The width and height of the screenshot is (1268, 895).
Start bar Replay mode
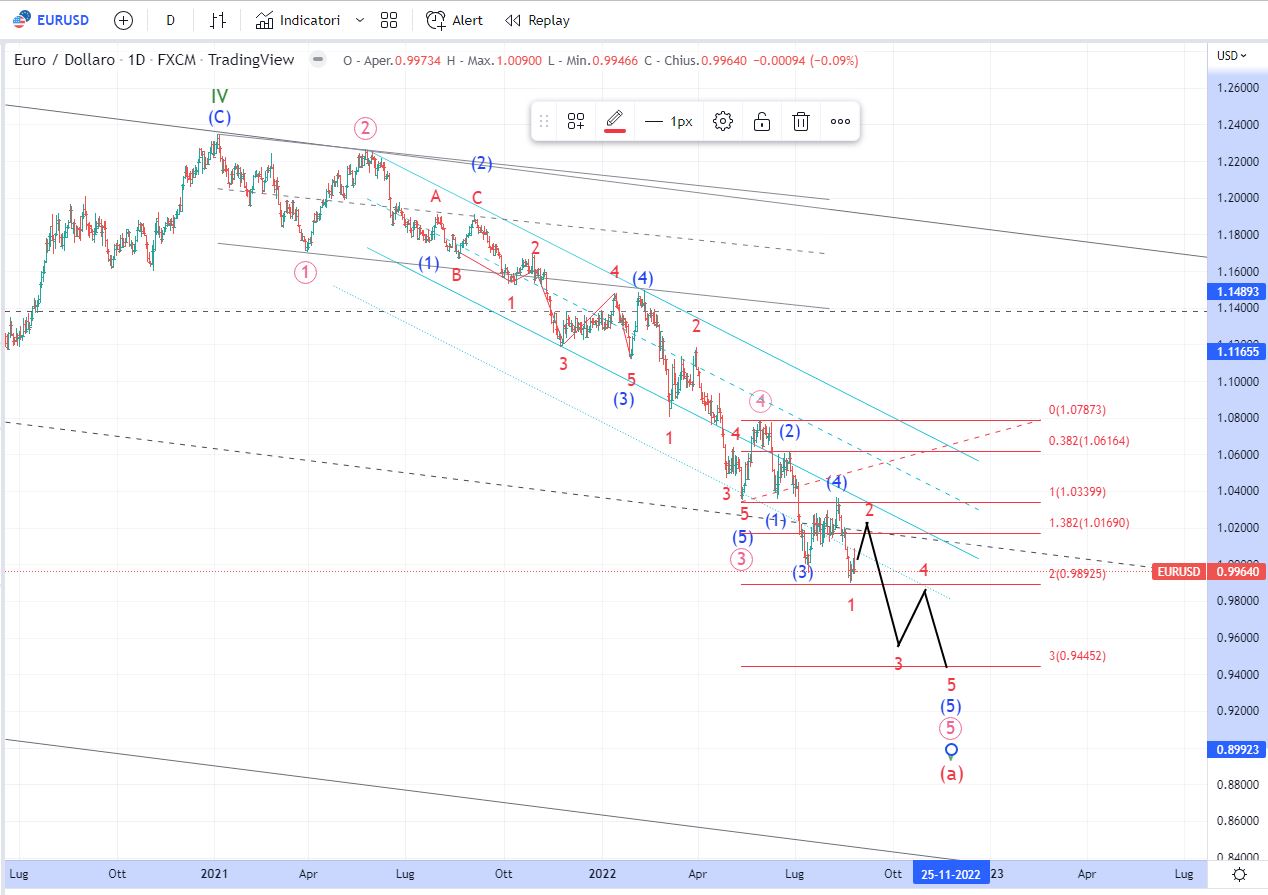point(537,20)
